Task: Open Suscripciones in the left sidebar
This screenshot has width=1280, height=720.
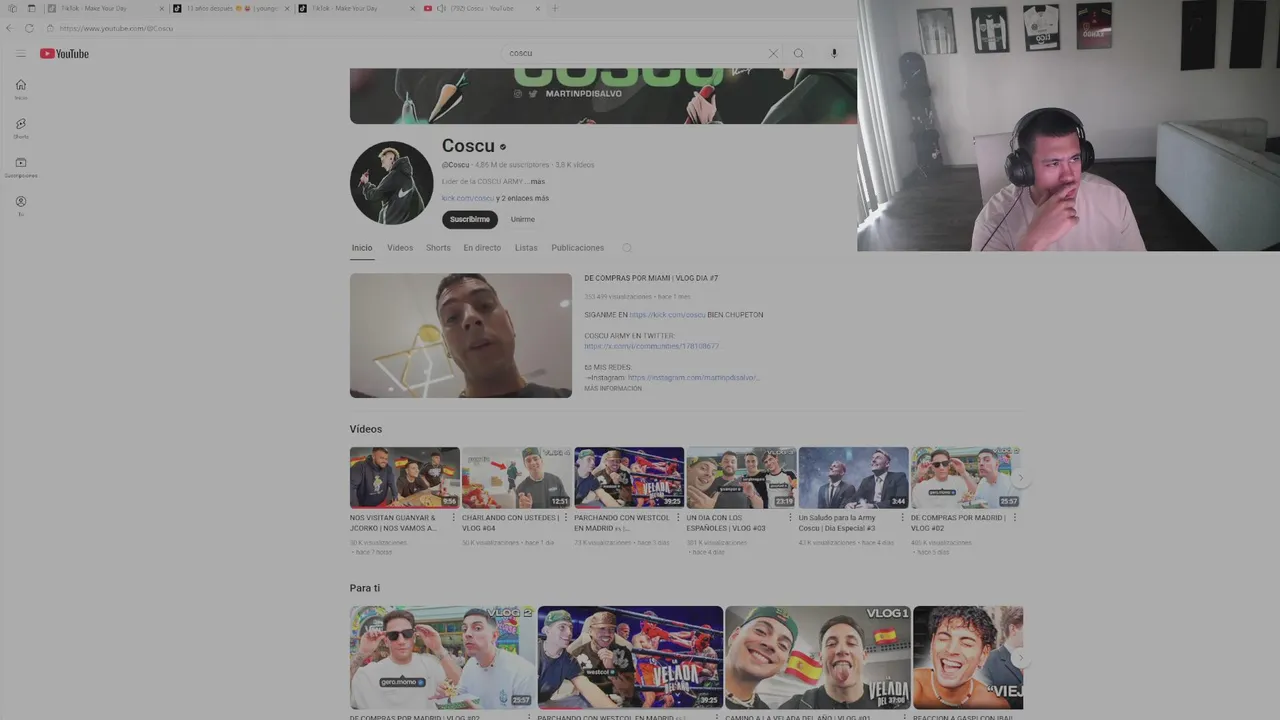Action: click(21, 167)
